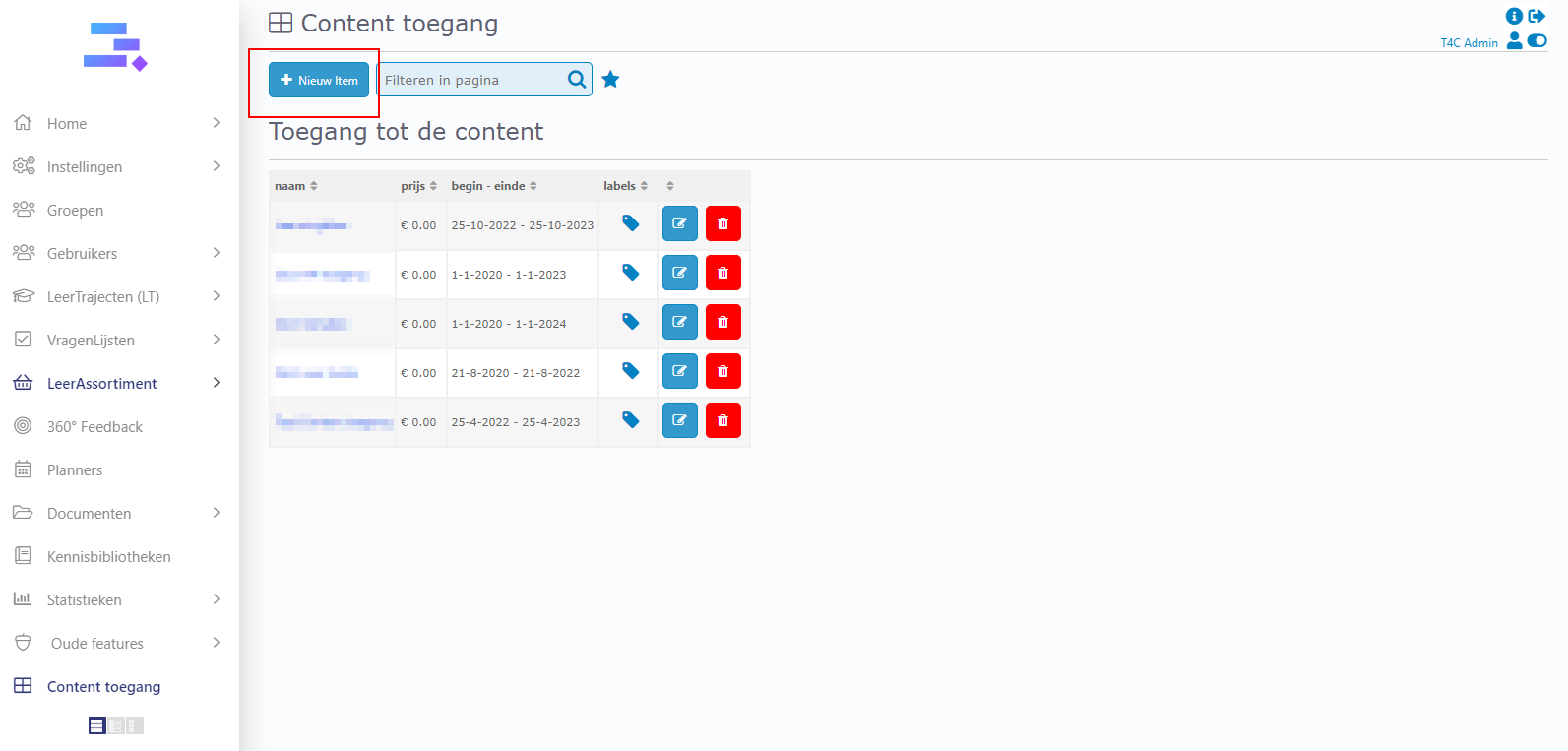The height and width of the screenshot is (751, 1568).
Task: Click the logout arrow icon
Action: pos(1537,16)
